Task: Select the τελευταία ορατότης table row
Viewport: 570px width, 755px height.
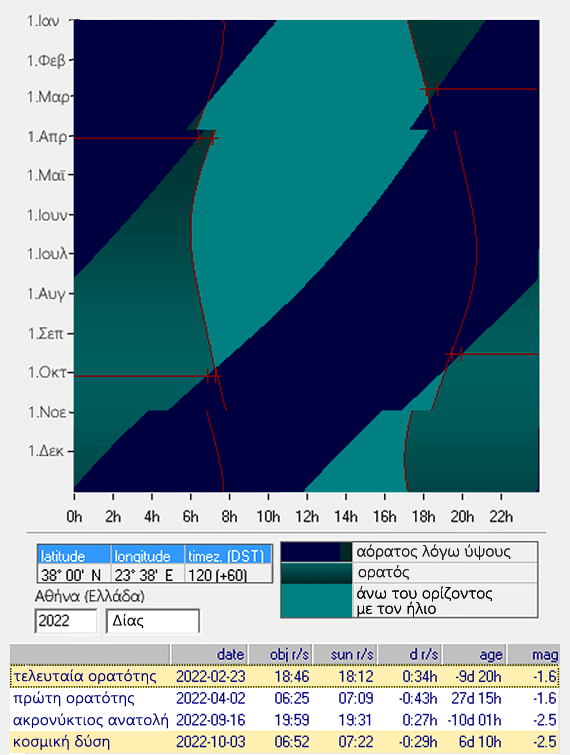Action: (285, 676)
